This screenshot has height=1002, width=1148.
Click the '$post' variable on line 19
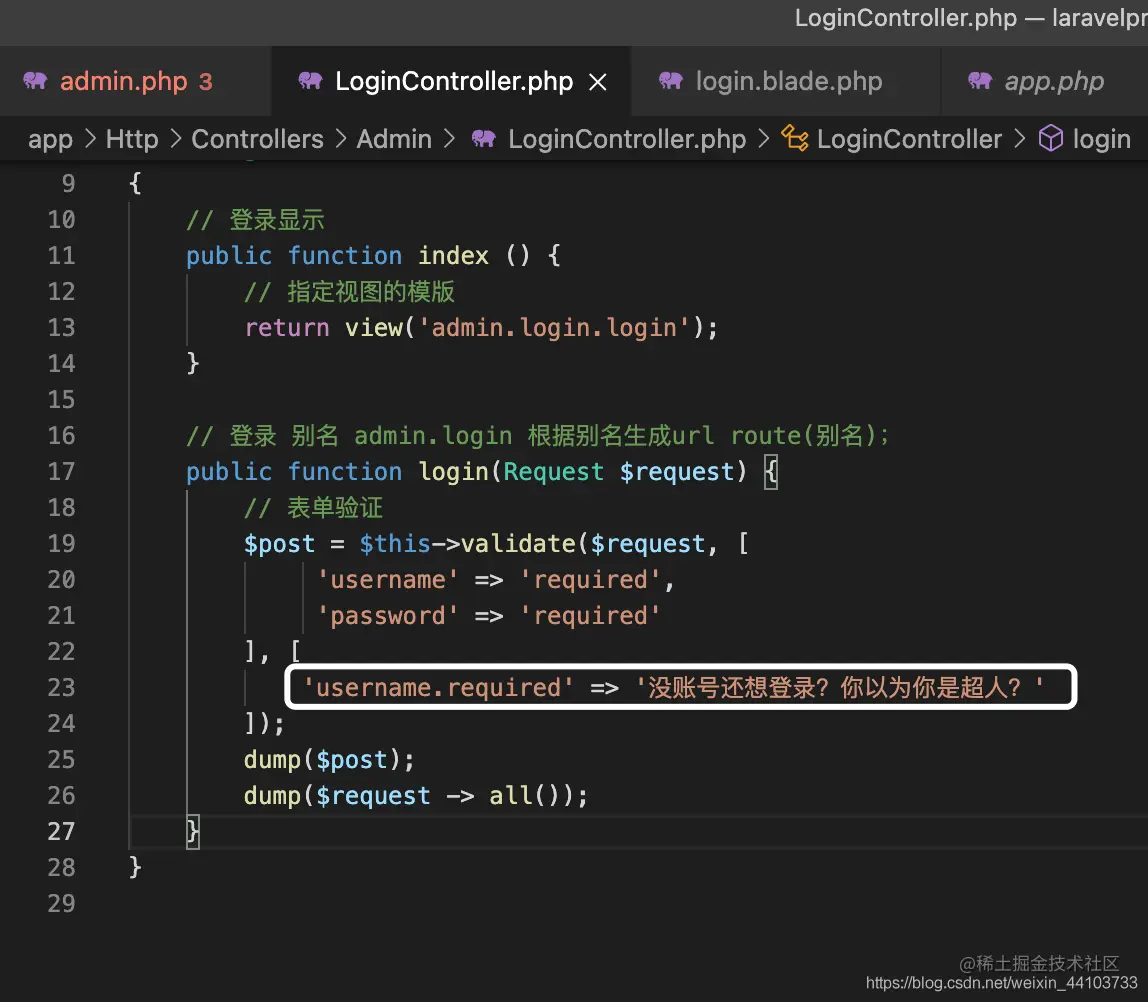[x=279, y=544]
